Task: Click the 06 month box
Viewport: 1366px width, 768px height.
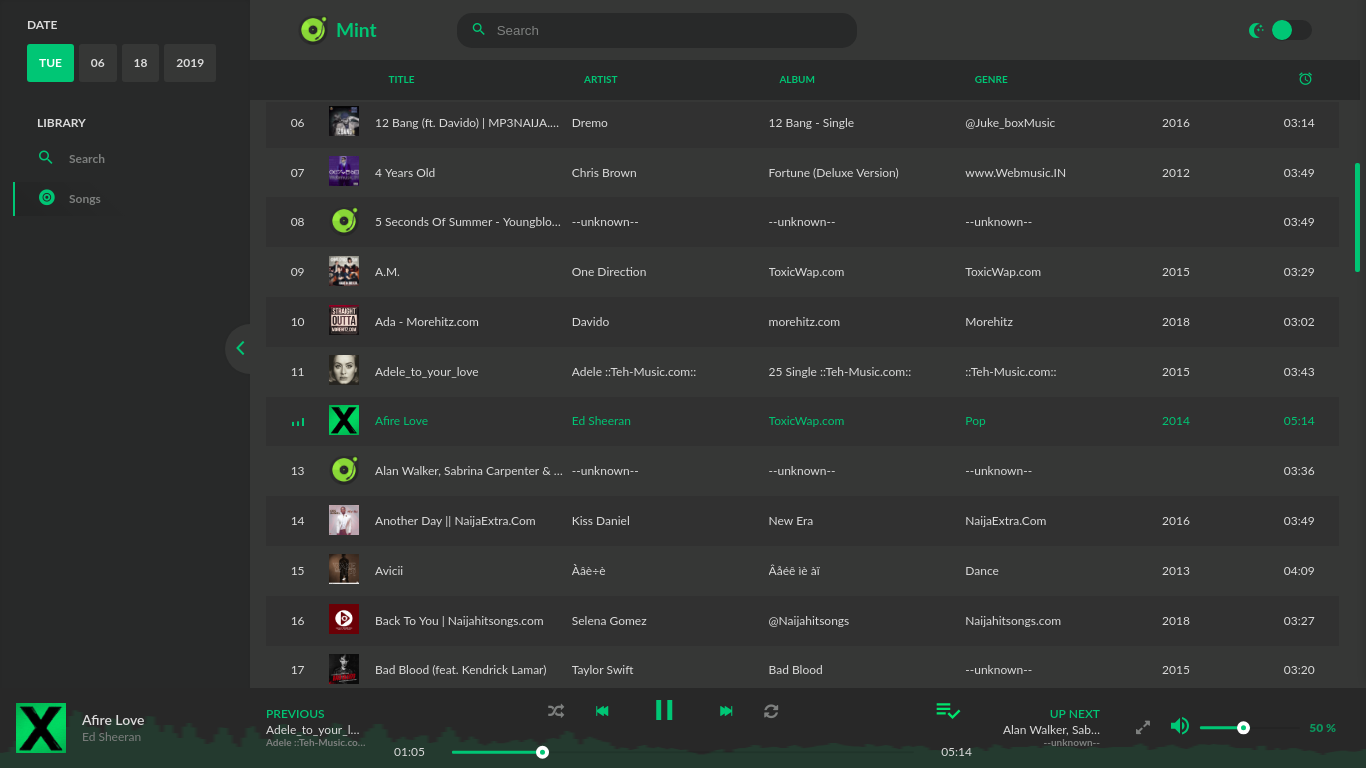Action: [97, 63]
